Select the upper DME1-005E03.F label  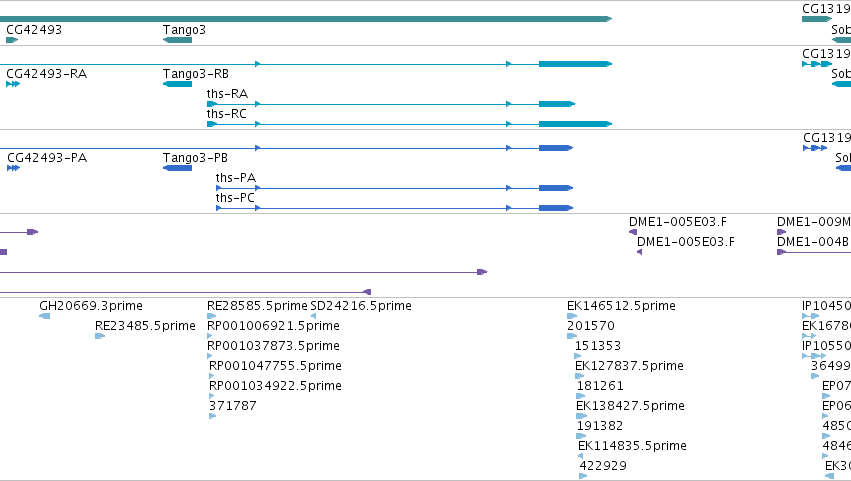678,221
